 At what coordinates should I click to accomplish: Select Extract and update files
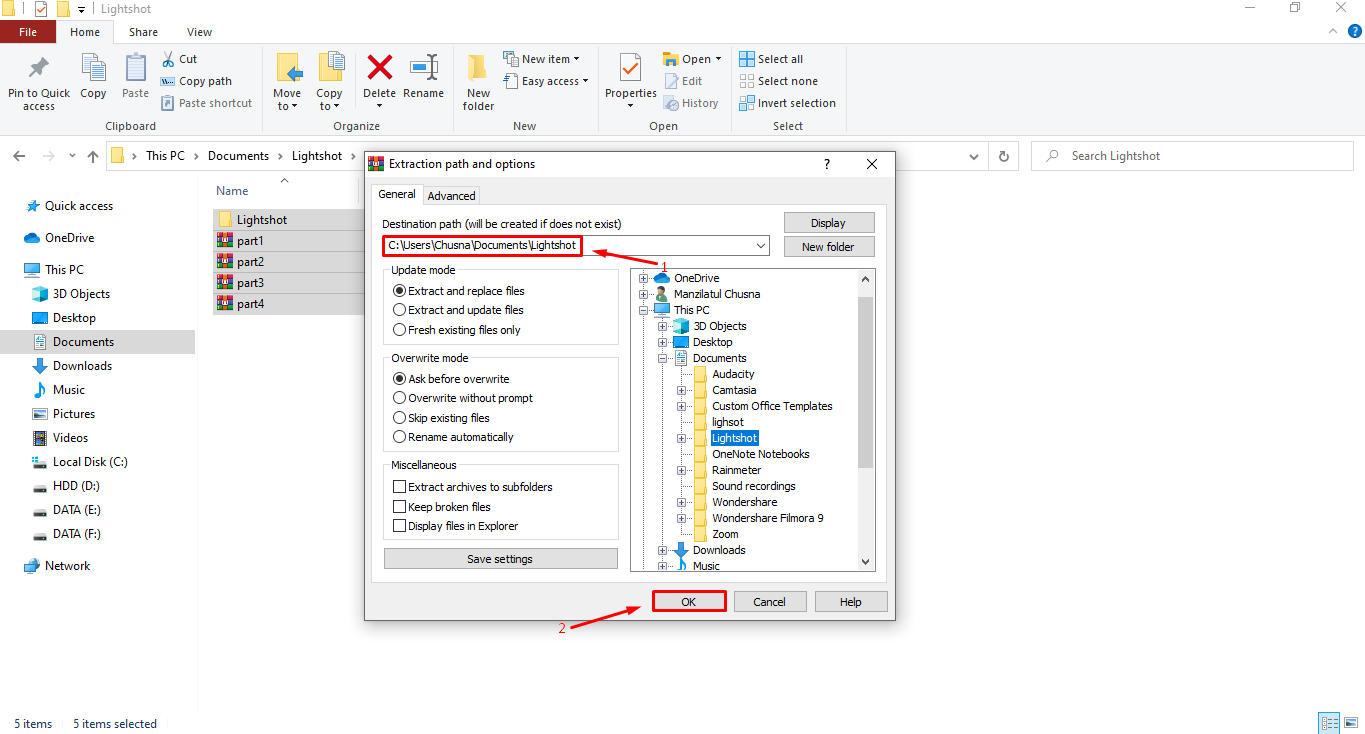(458, 310)
